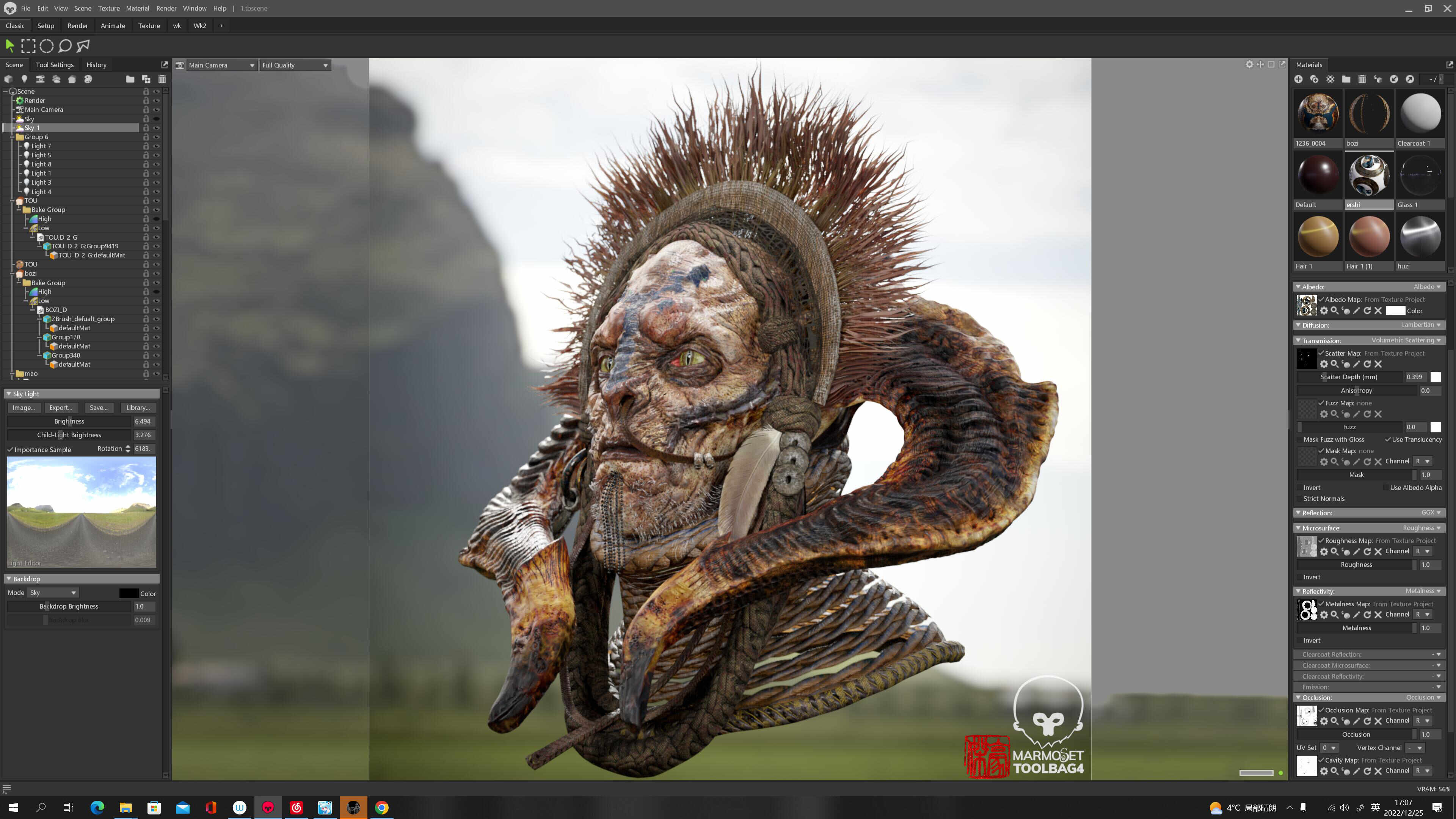The width and height of the screenshot is (1456, 819).
Task: Click the Image... button
Action: coord(24,408)
